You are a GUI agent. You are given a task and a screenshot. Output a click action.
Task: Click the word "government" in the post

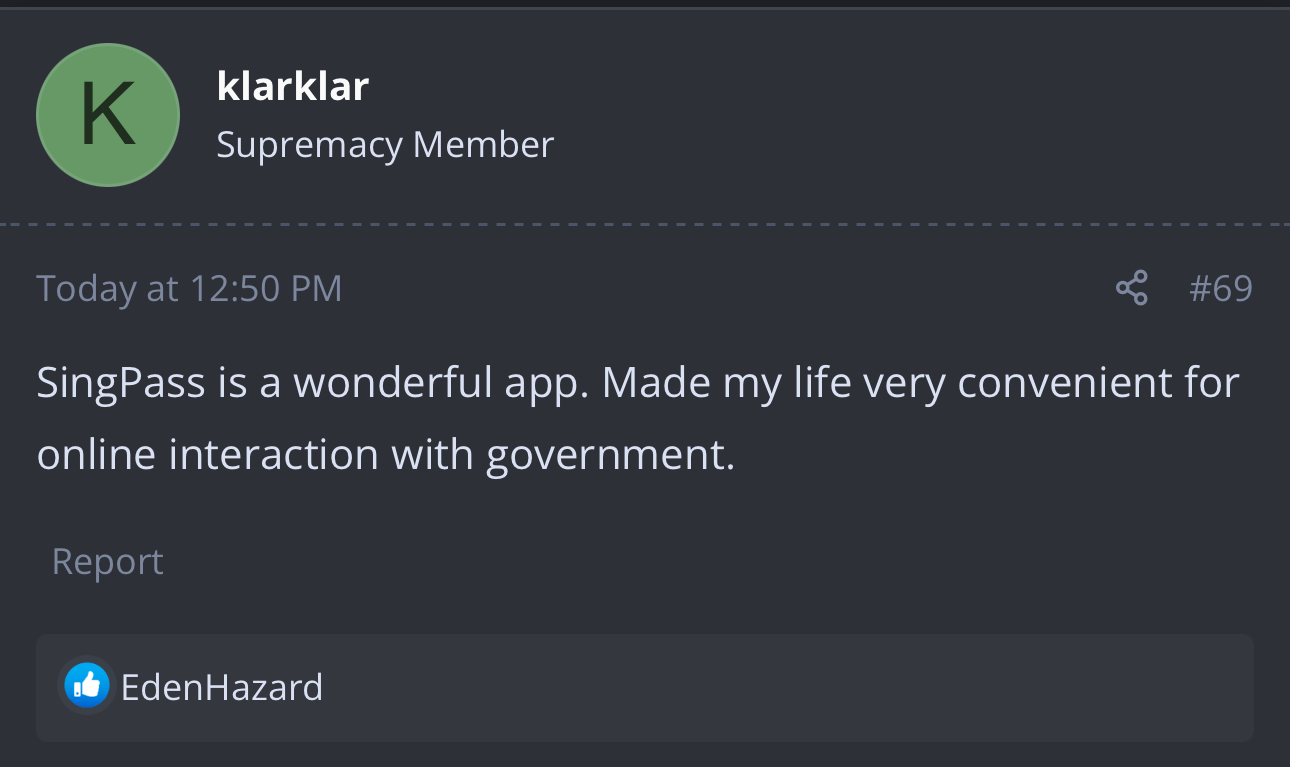(610, 455)
